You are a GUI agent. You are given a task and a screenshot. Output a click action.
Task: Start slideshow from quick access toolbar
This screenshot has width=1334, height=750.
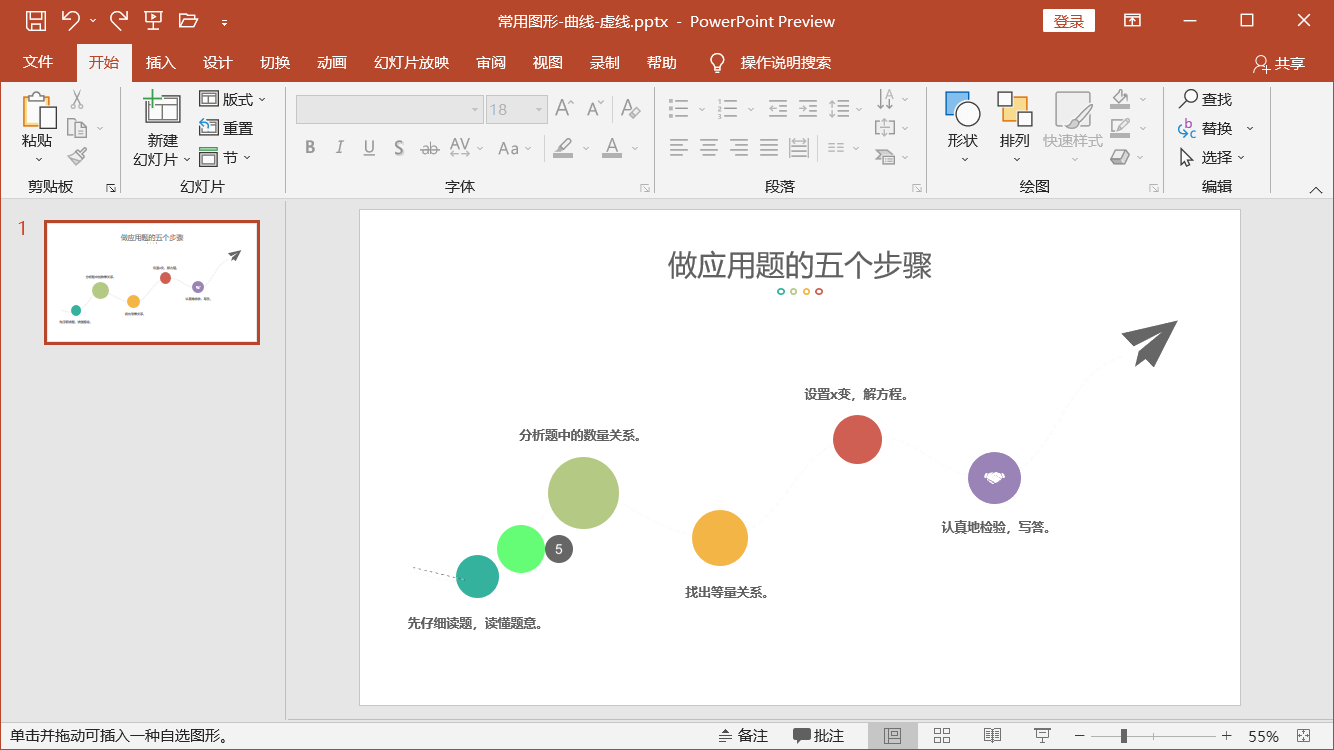pos(153,20)
